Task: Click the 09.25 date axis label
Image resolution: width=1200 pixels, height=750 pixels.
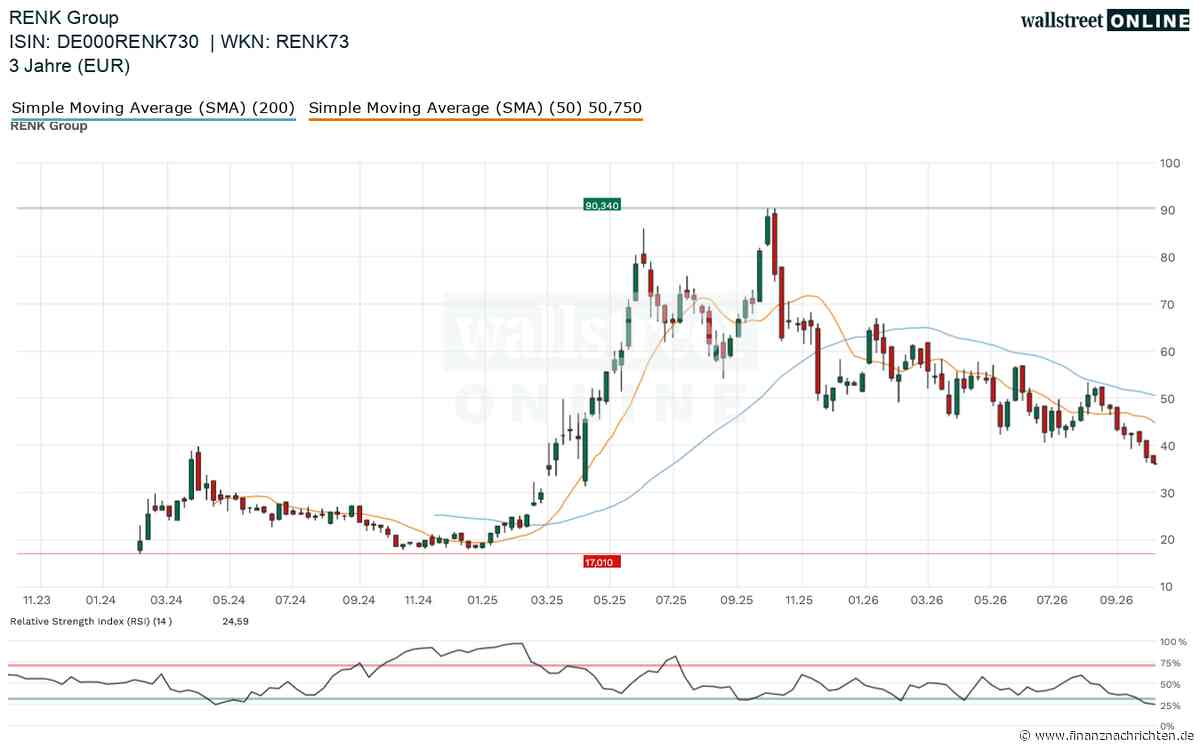Action: coord(737,600)
